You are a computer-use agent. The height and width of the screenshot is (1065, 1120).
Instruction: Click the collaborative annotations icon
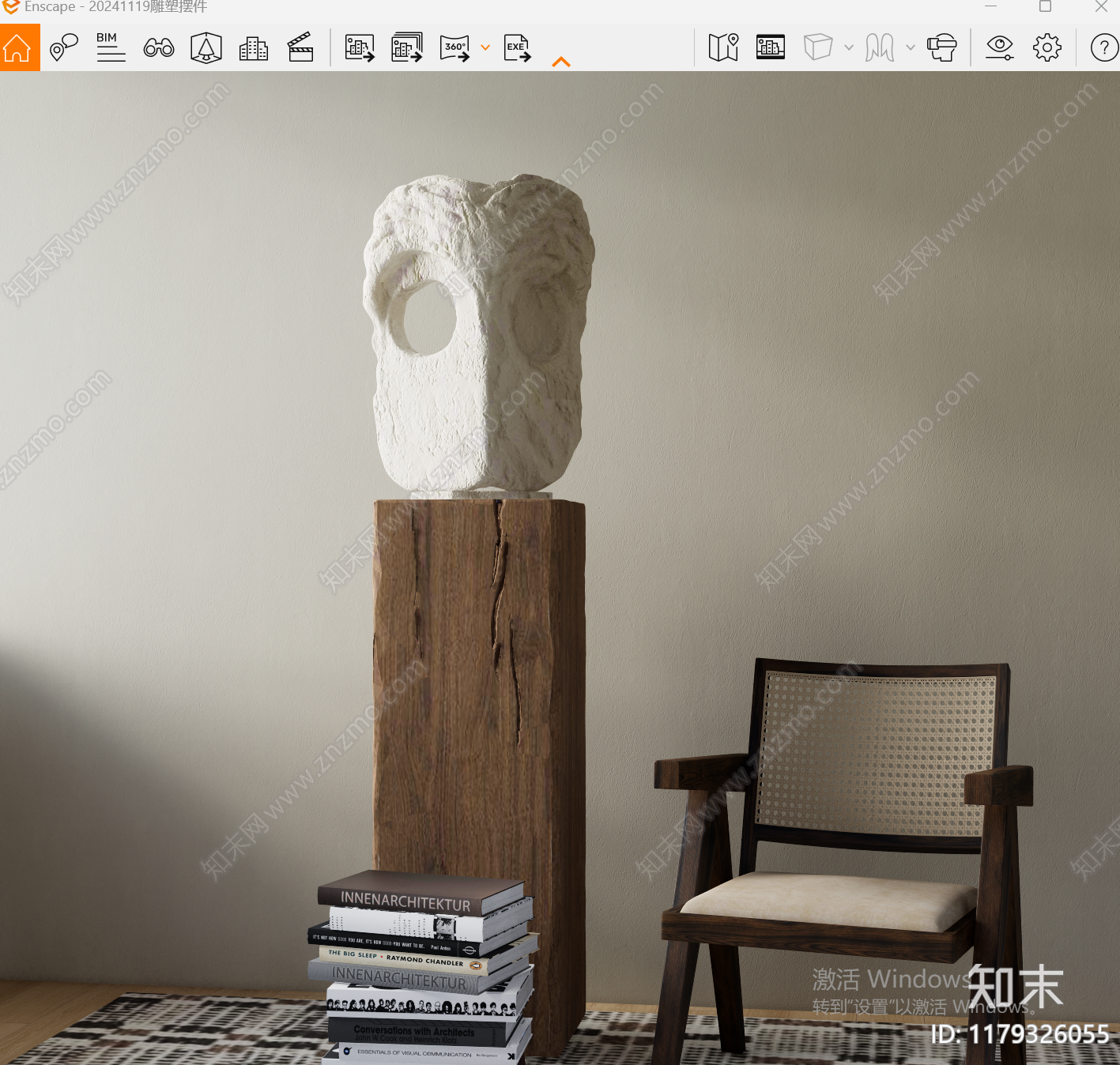click(x=880, y=47)
